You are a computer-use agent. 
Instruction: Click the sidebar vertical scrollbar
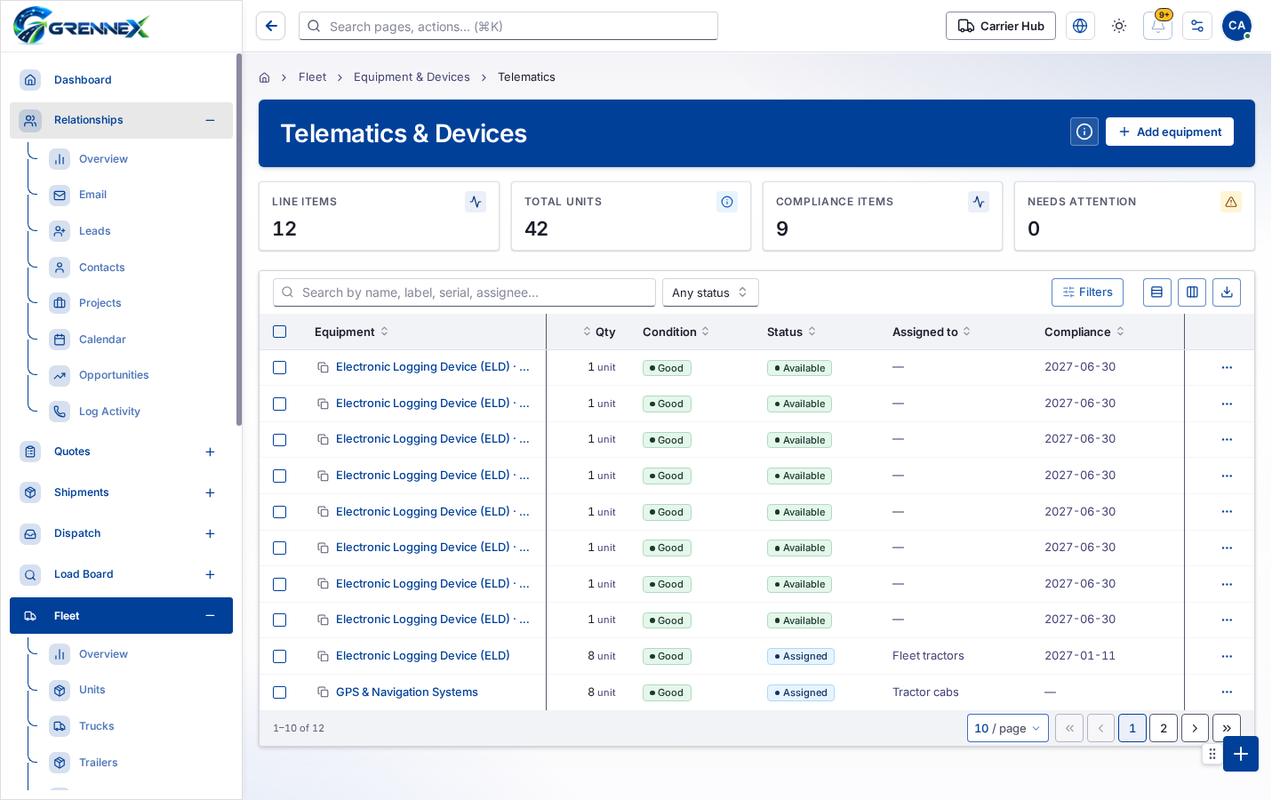(239, 240)
